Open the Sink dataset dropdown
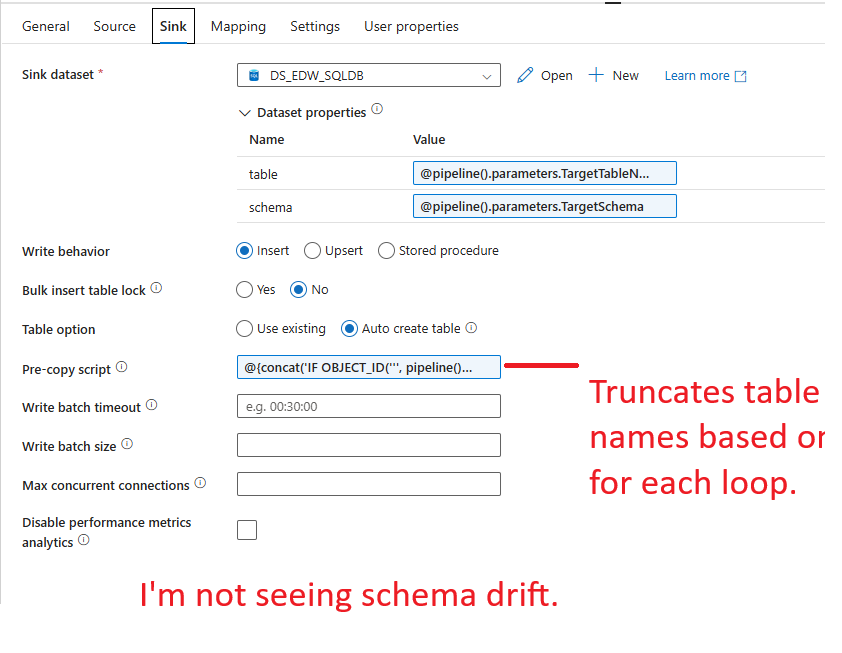The image size is (842, 653). [x=486, y=75]
